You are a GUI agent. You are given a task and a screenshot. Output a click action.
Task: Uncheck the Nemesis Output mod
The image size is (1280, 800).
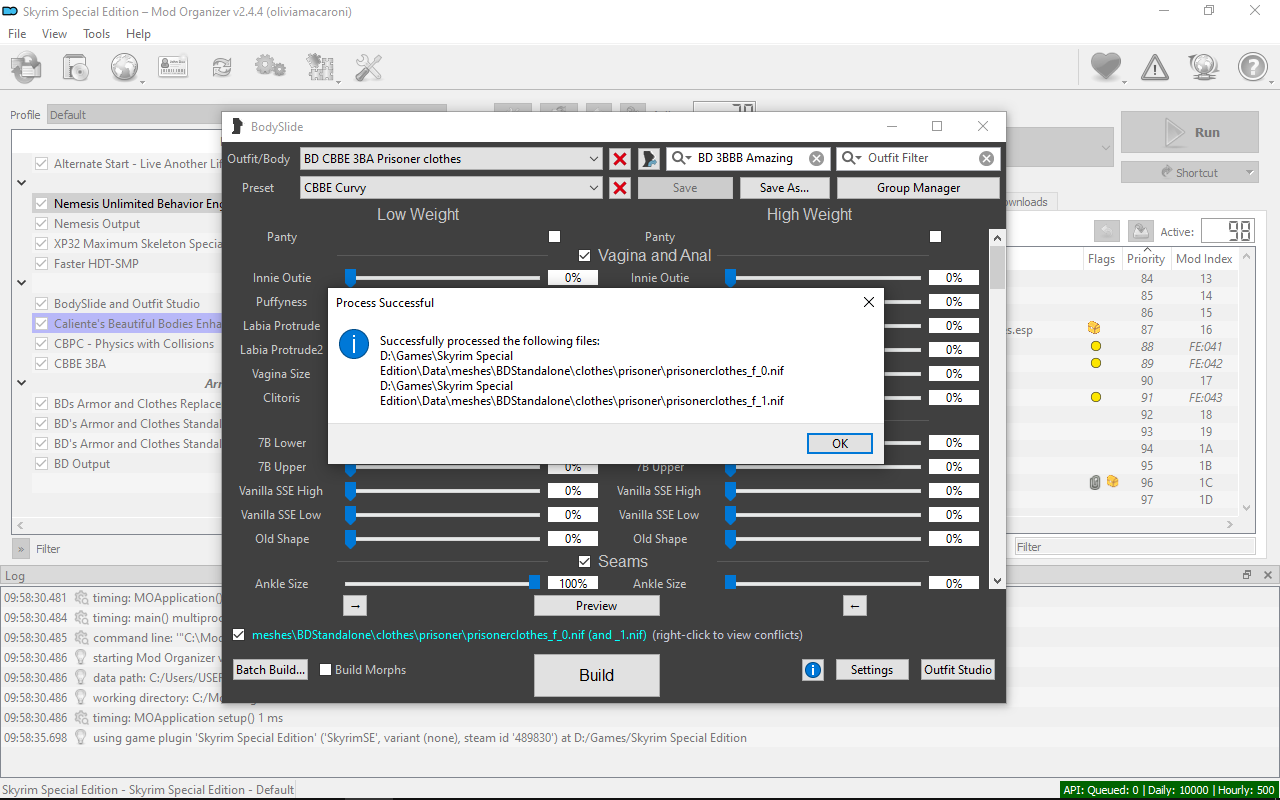coord(41,224)
